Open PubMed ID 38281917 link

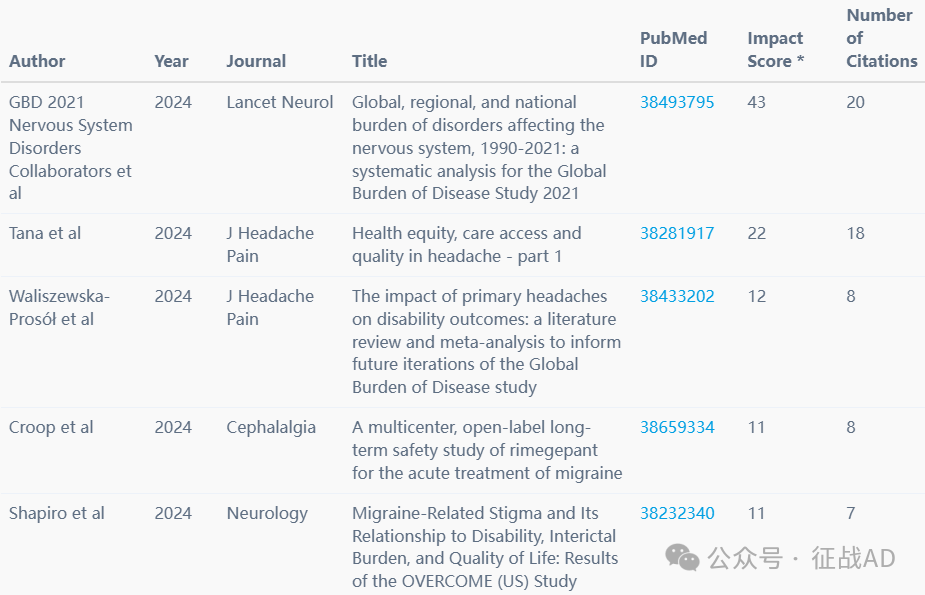677,233
